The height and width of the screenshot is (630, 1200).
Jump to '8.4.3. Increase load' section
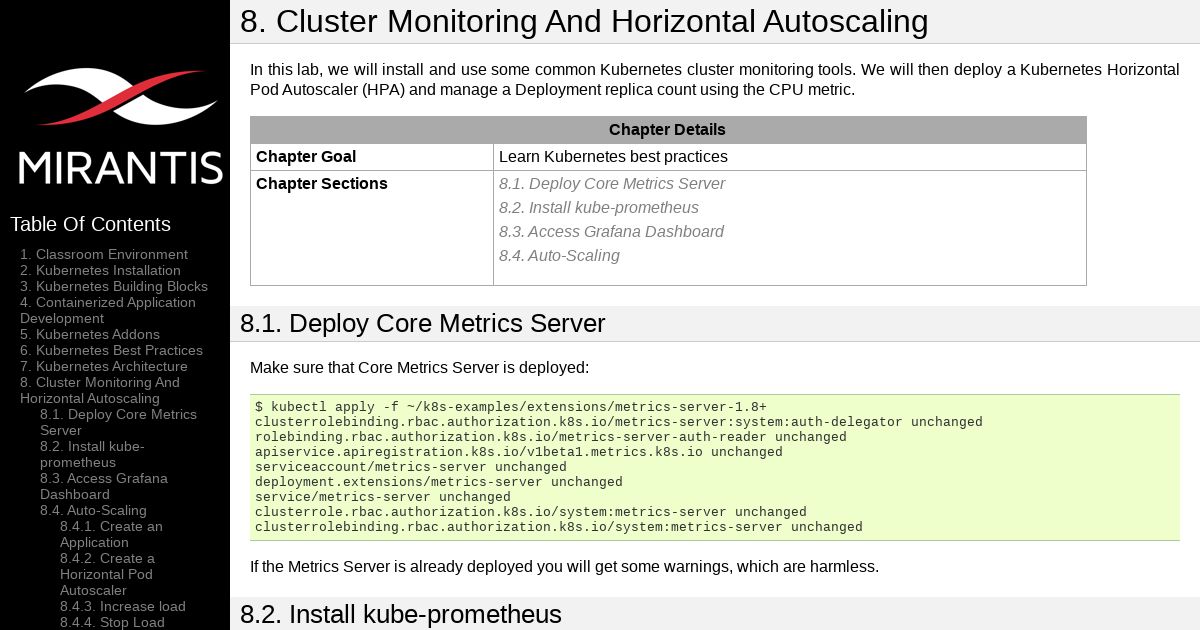pyautogui.click(x=123, y=606)
